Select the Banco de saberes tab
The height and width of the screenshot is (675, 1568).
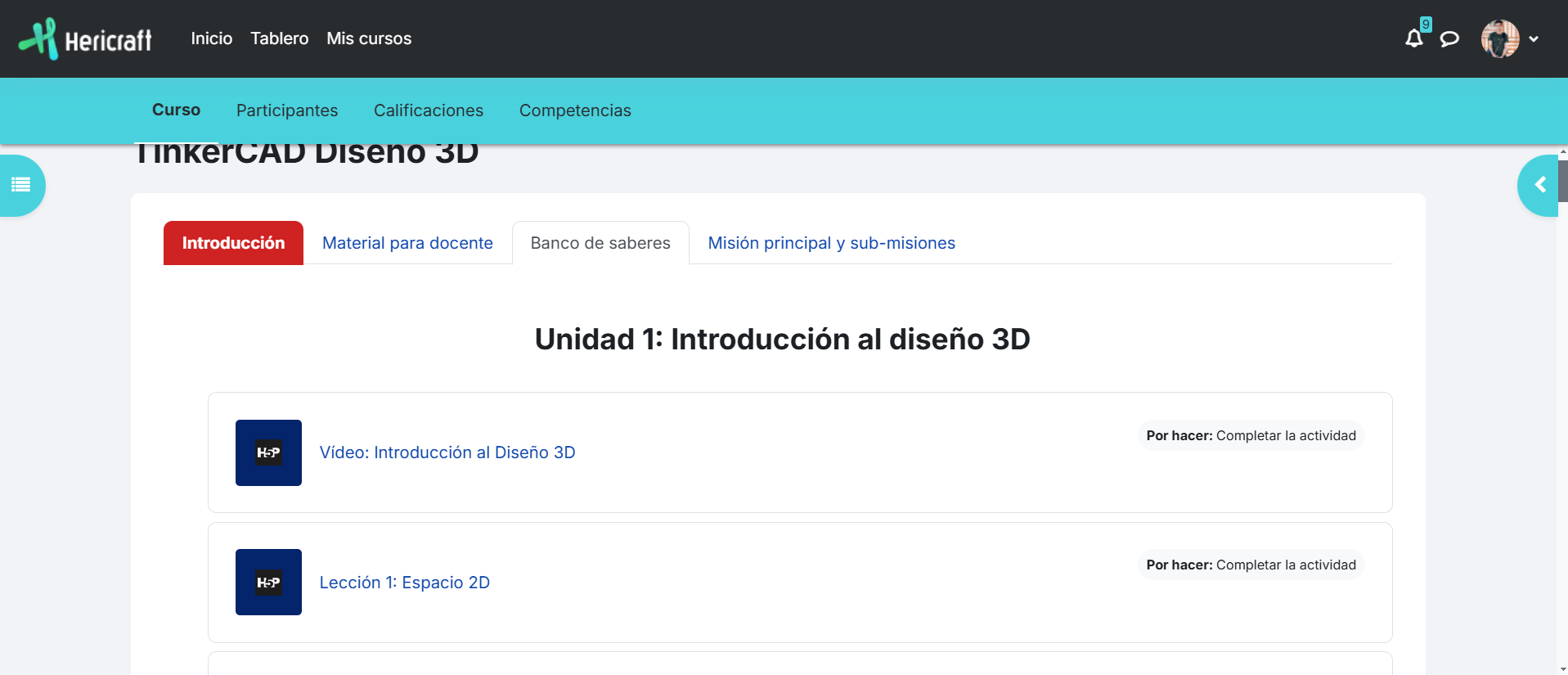tap(600, 243)
